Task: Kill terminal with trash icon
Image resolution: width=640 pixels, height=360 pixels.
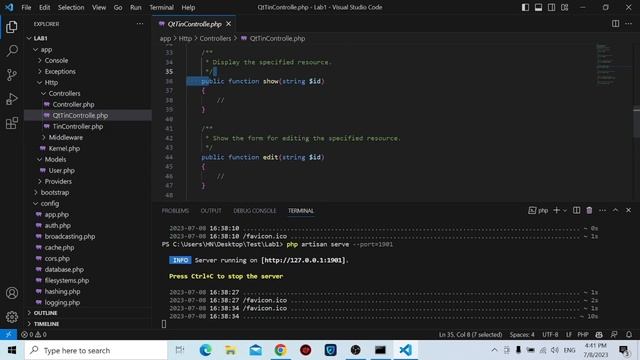Action: [589, 210]
